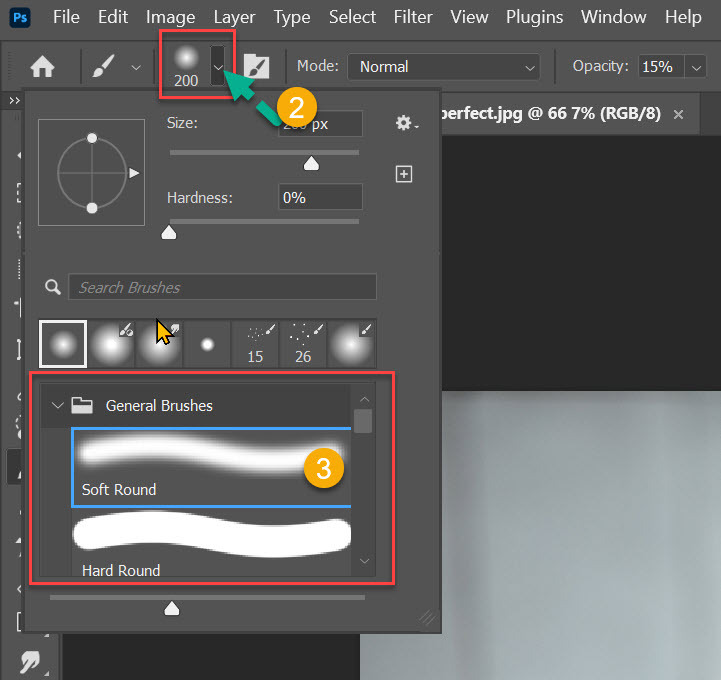
Task: Select the first recent soft round brush
Action: 63,344
